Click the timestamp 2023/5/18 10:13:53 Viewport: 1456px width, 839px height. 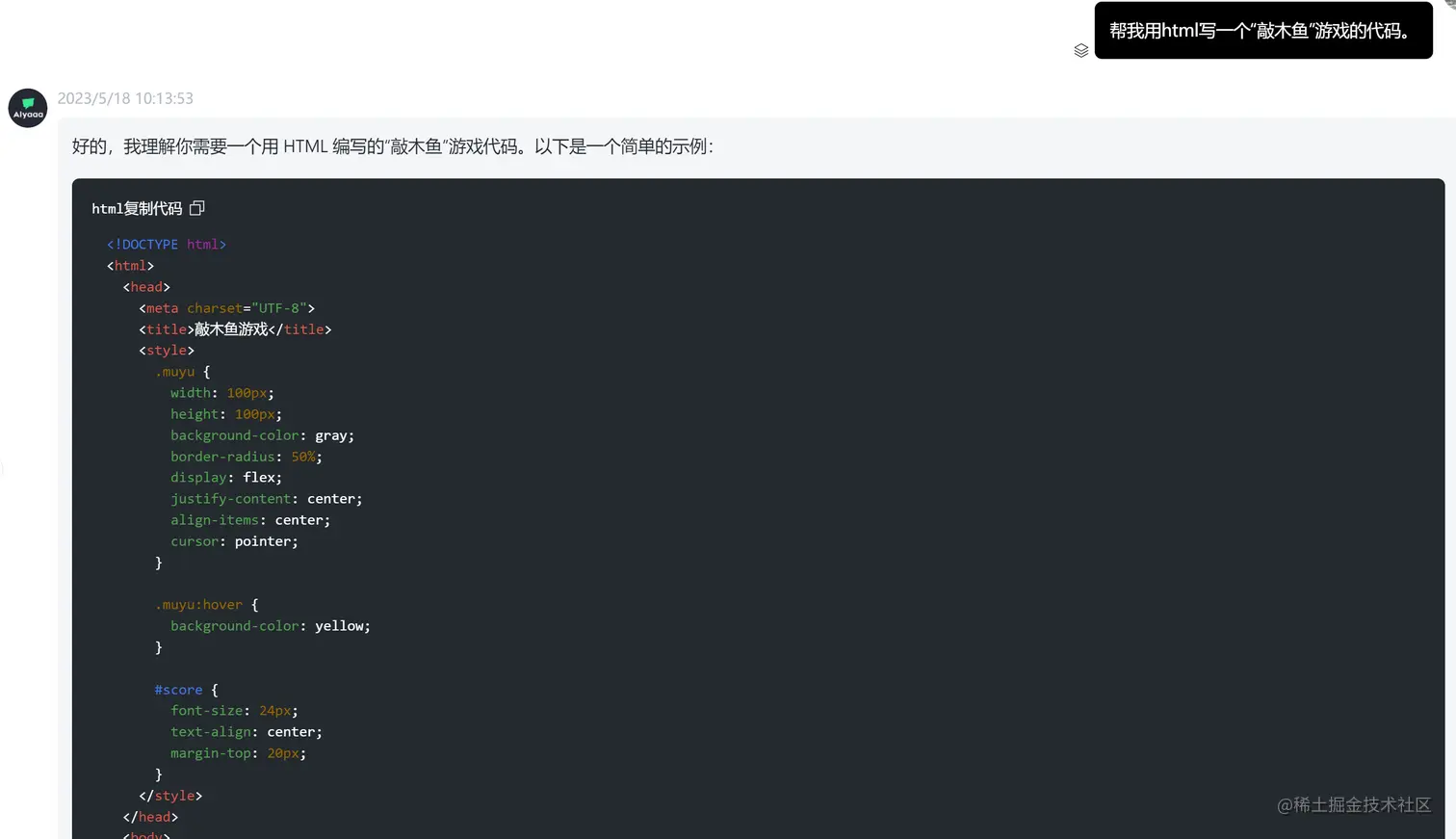point(125,98)
